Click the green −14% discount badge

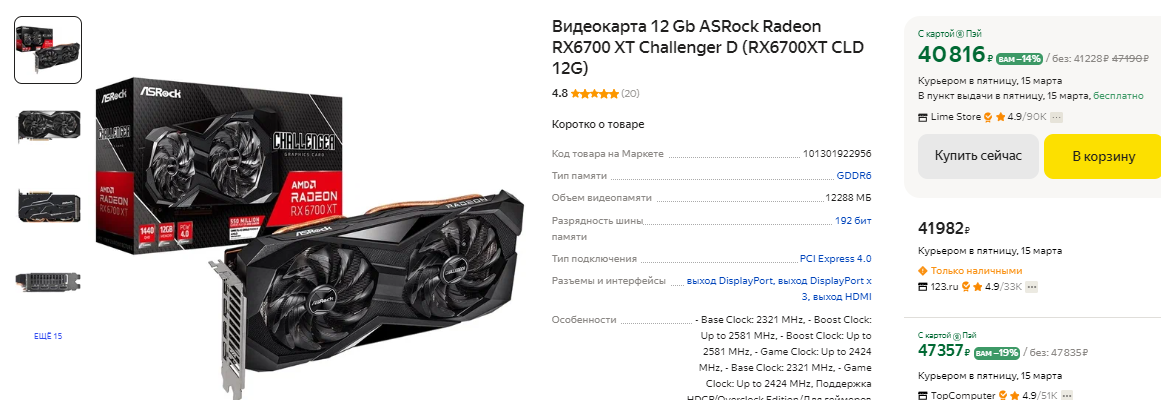pyautogui.click(x=1019, y=59)
